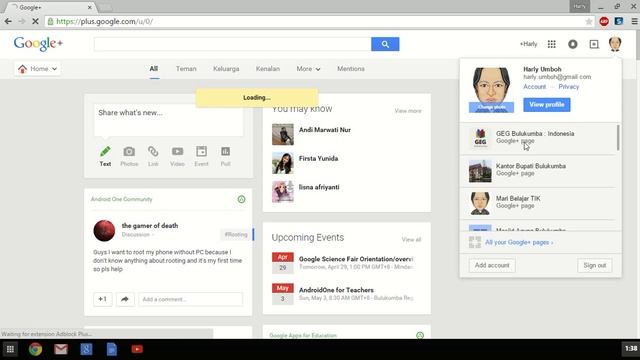Click View all in Upcoming Events

pyautogui.click(x=411, y=240)
